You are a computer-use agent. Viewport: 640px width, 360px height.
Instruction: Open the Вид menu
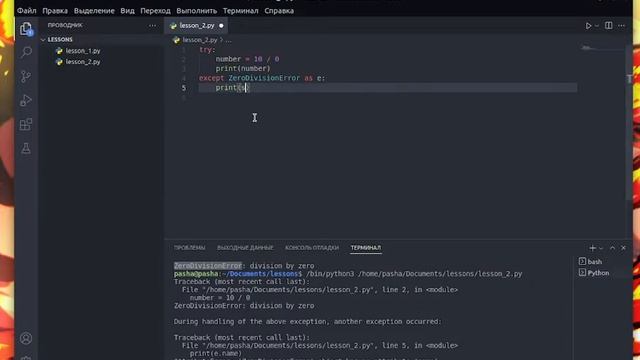pyautogui.click(x=127, y=11)
